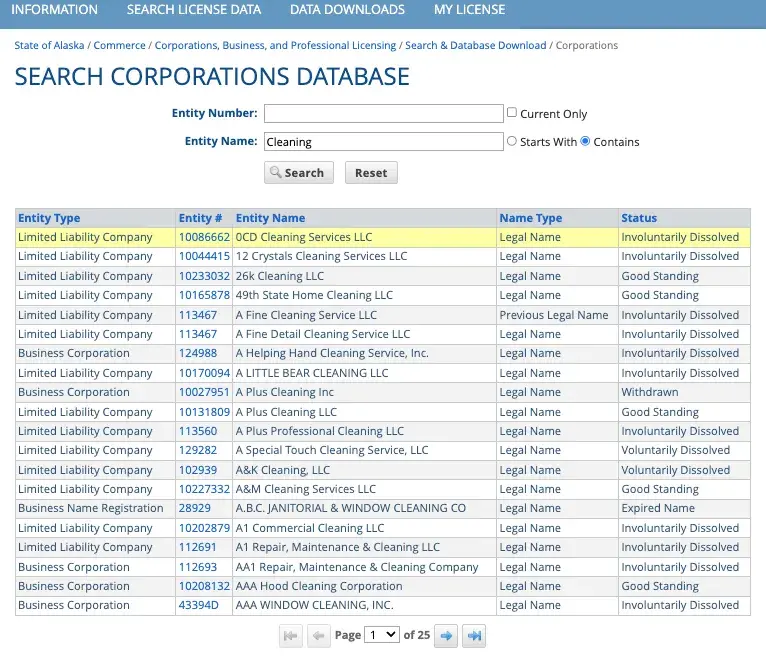Image resolution: width=766 pixels, height=659 pixels.
Task: Enable the Current Only checkbox
Action: coord(512,113)
